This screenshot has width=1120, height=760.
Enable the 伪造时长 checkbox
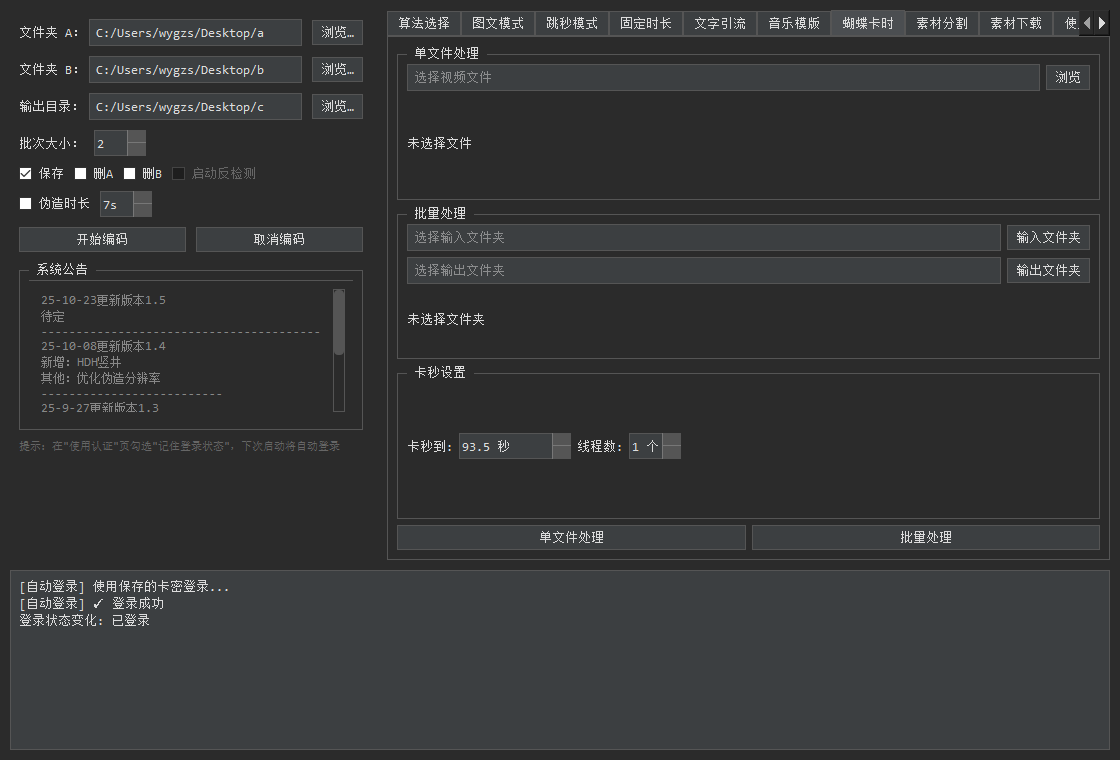pyautogui.click(x=23, y=203)
